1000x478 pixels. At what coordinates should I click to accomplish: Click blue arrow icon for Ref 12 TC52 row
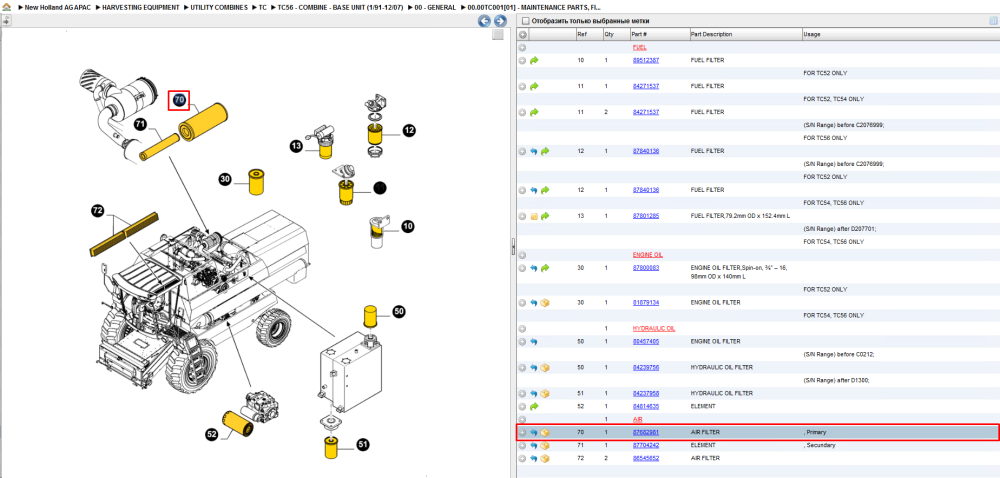click(534, 151)
